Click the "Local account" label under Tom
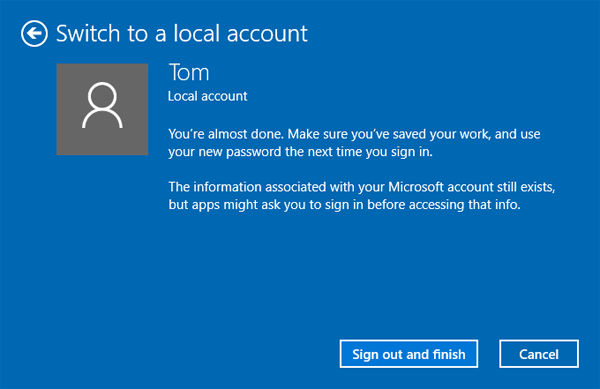This screenshot has height=389, width=600. pyautogui.click(x=208, y=96)
